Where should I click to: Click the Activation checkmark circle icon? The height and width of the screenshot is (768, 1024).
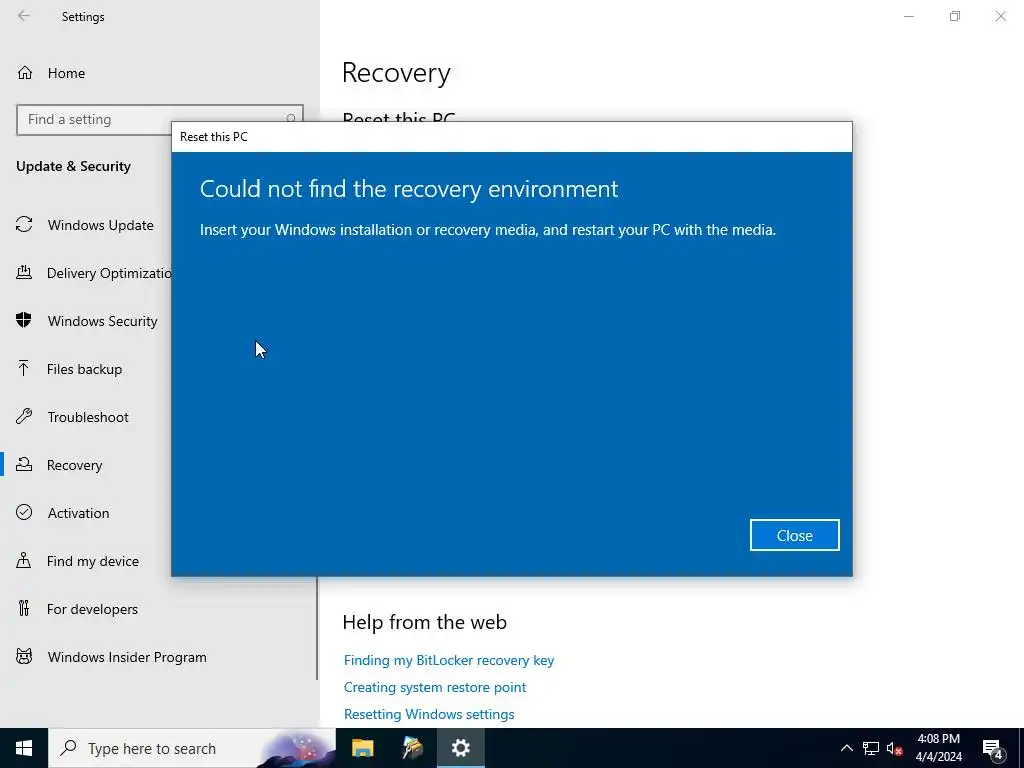coord(24,512)
